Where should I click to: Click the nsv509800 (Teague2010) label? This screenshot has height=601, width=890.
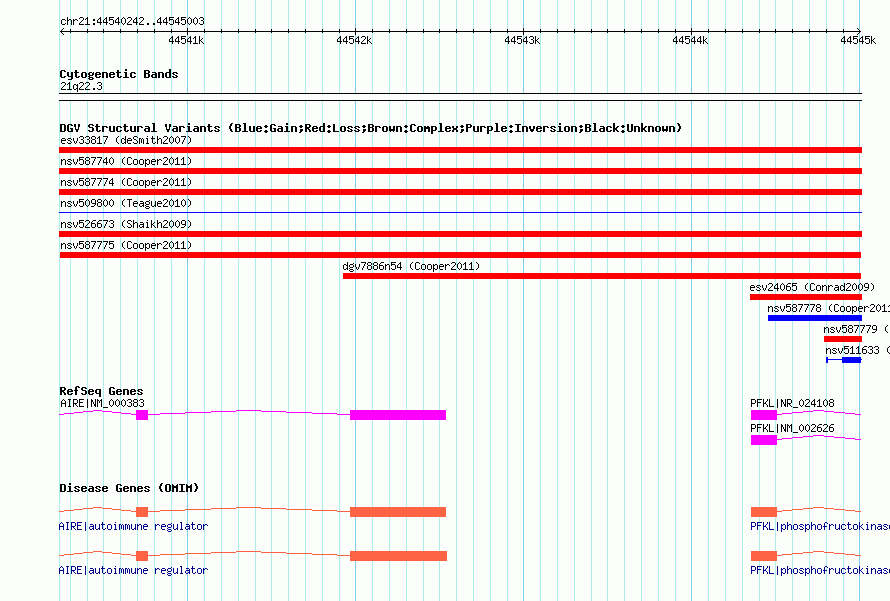pos(126,203)
